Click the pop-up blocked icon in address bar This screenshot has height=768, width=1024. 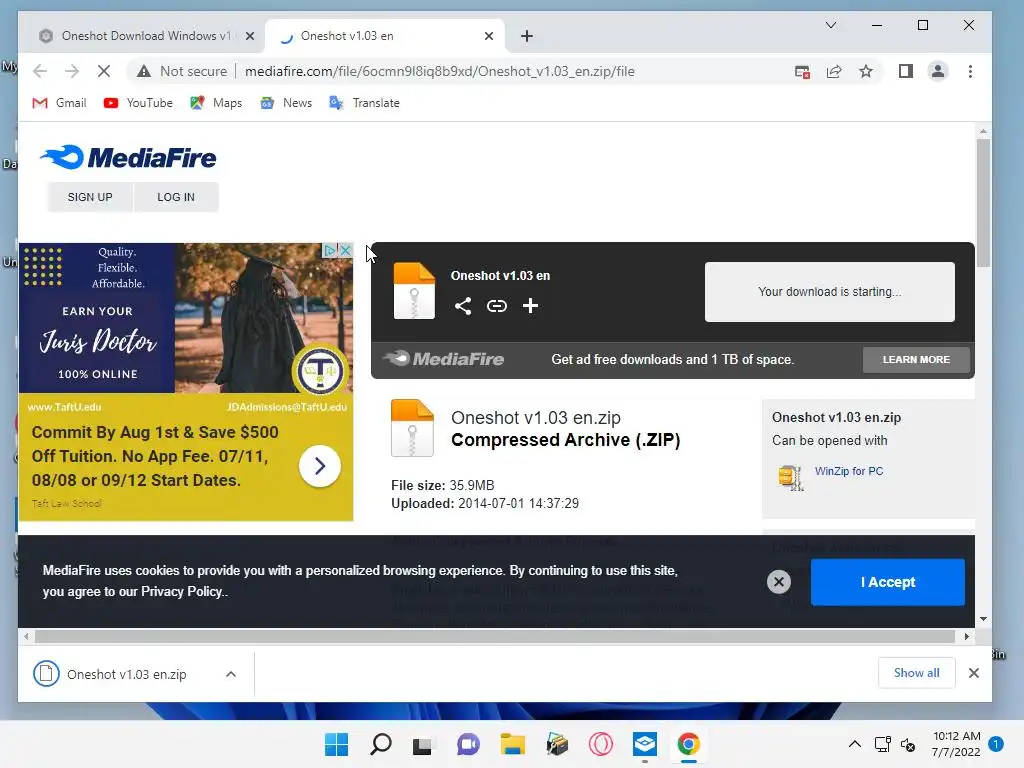[802, 72]
